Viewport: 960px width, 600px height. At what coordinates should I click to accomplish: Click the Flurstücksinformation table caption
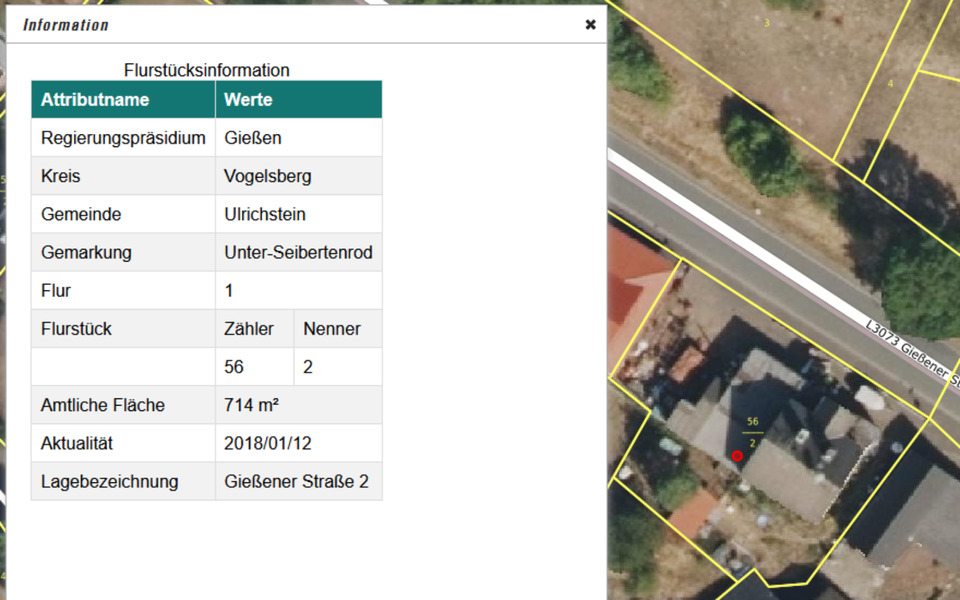click(206, 70)
